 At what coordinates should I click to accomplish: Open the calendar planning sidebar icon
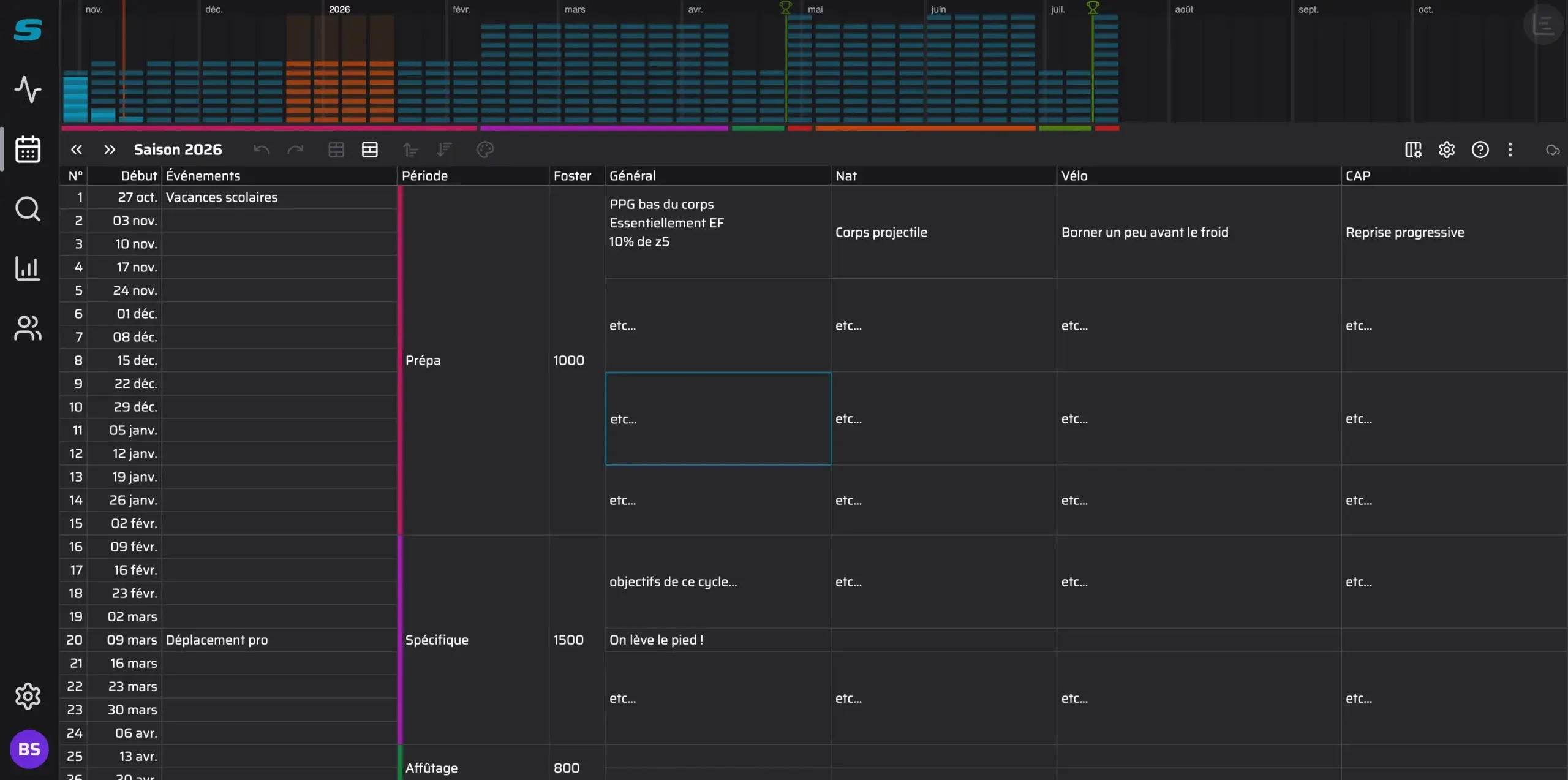pos(28,149)
